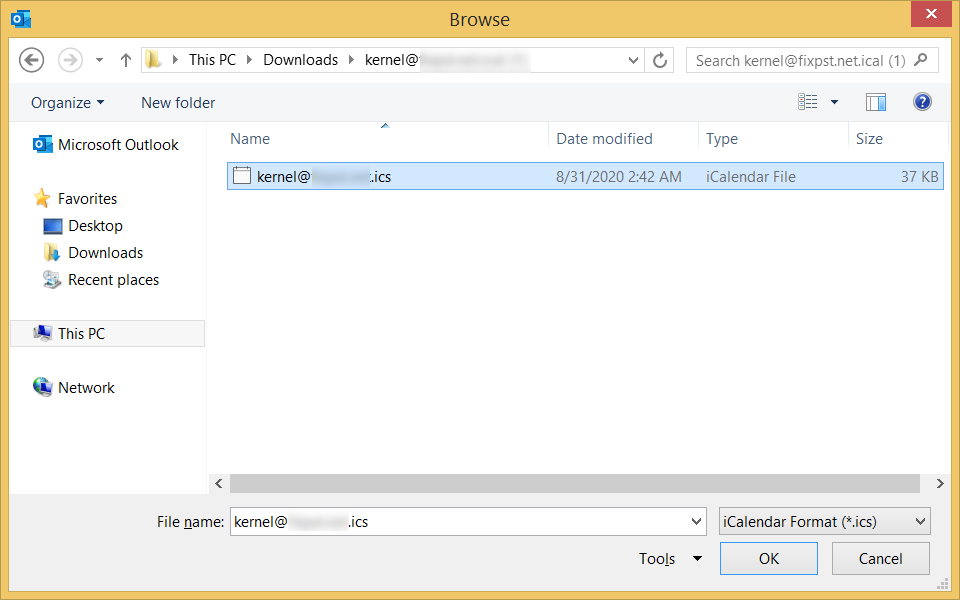Open the iCalendar Format file type dropdown
The image size is (960, 600).
824,522
